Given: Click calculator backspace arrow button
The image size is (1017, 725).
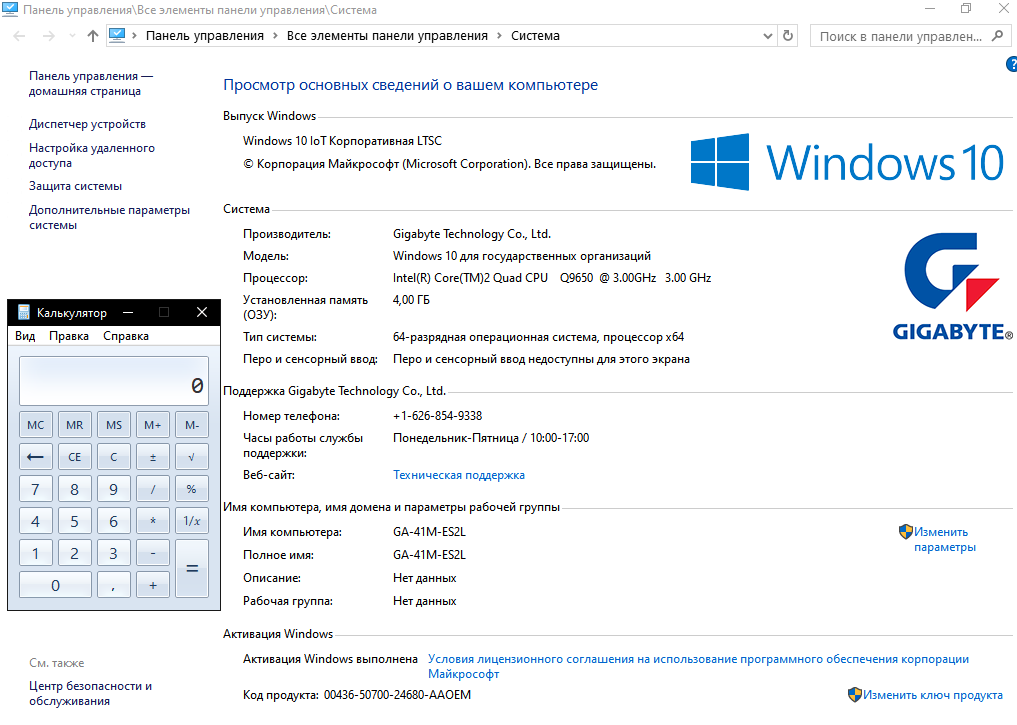Looking at the screenshot, I should (36, 457).
